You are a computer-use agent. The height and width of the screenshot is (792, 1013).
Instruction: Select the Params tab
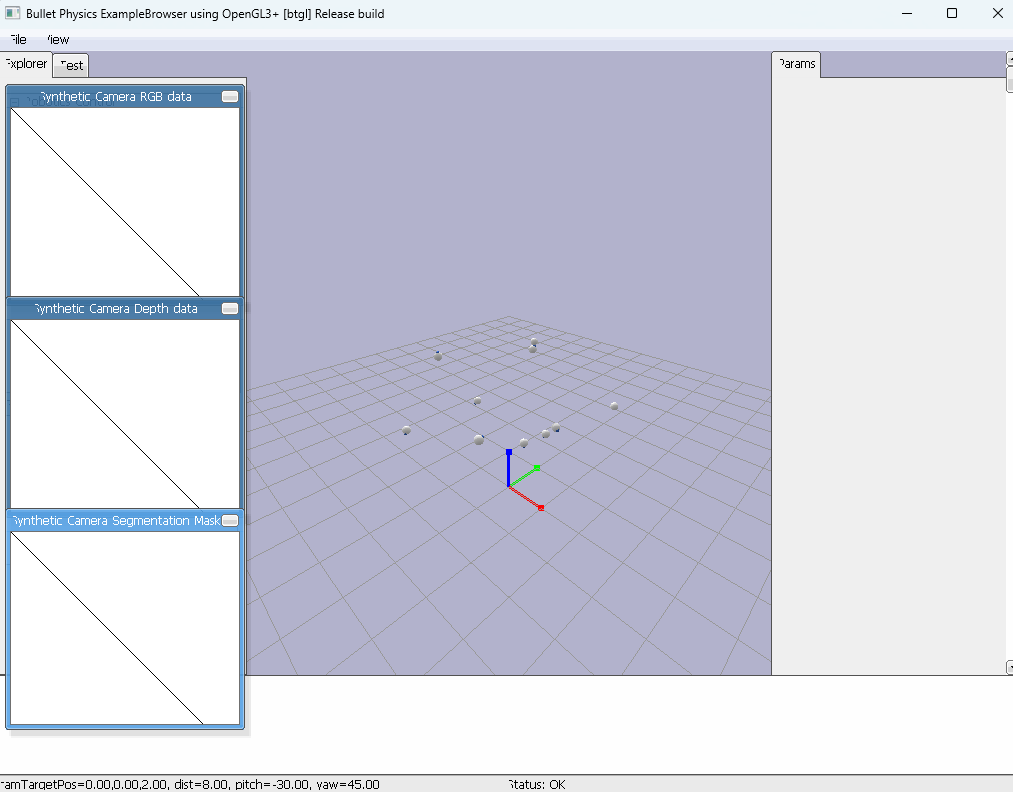pos(796,64)
